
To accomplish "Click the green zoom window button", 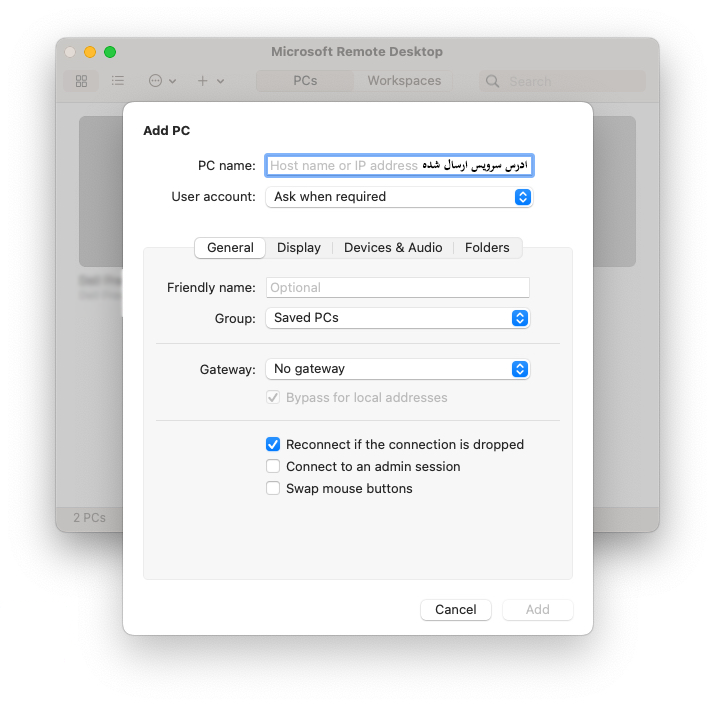I will pos(110,52).
